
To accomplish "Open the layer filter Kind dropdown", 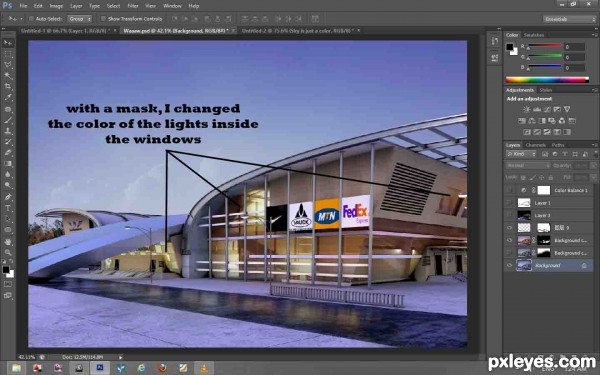I will coord(522,154).
